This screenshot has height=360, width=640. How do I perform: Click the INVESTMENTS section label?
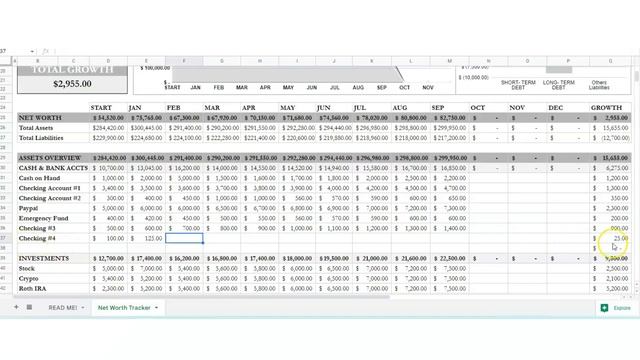tap(44, 258)
